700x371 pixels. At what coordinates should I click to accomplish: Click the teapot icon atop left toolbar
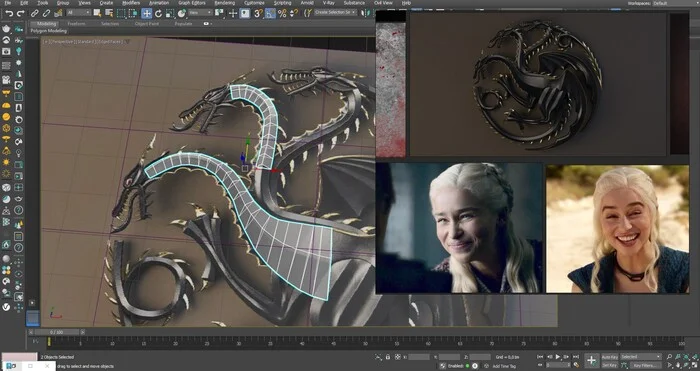click(x=6, y=29)
